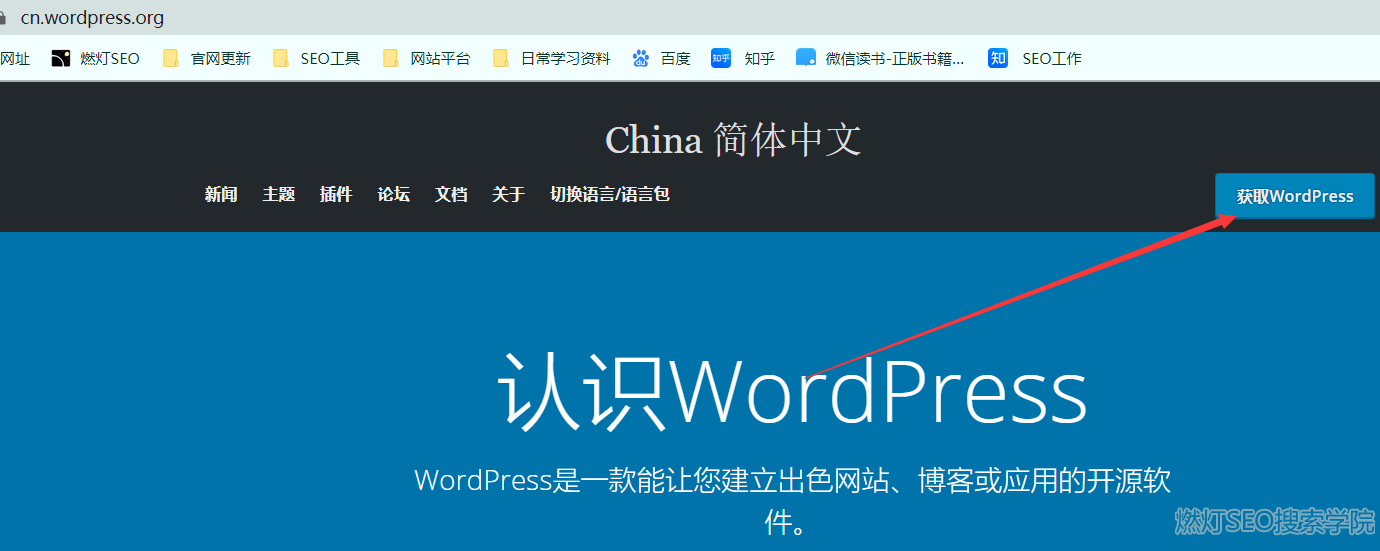Open the SEO工具 bookmark folder
The image size is (1380, 551).
coord(316,58)
